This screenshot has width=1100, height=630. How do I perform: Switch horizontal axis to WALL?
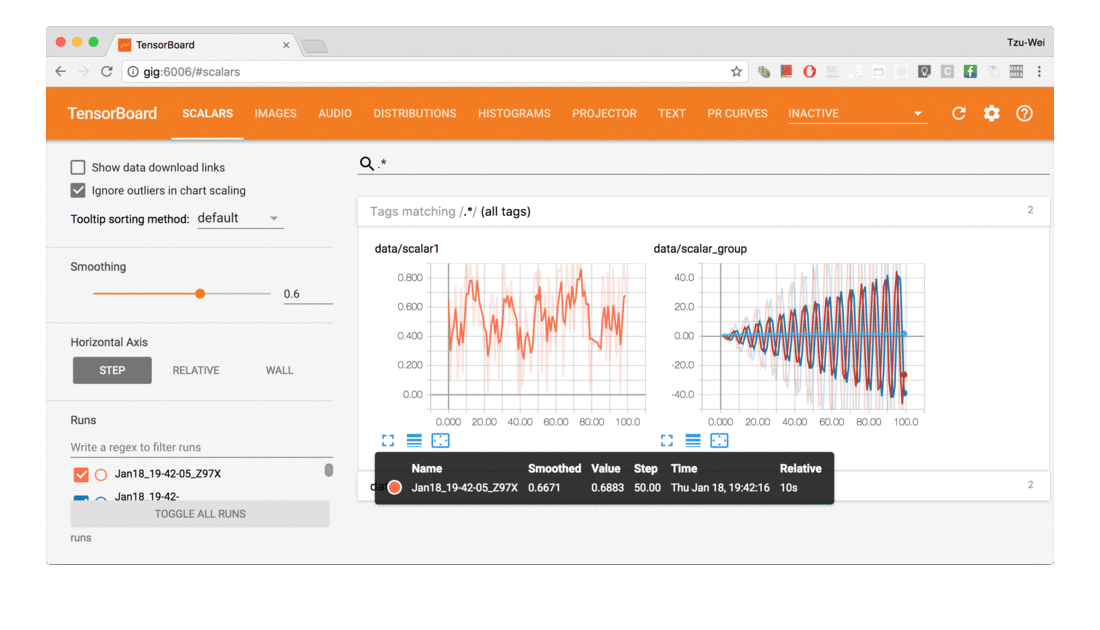pyautogui.click(x=278, y=370)
